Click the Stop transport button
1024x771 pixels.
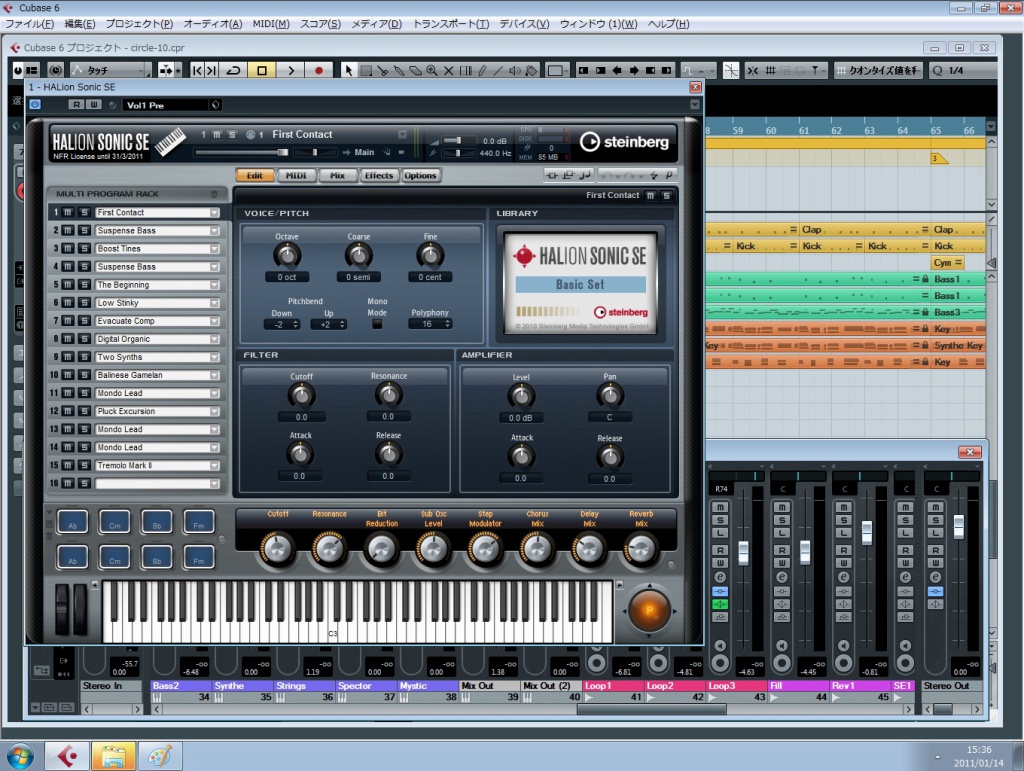tap(262, 71)
